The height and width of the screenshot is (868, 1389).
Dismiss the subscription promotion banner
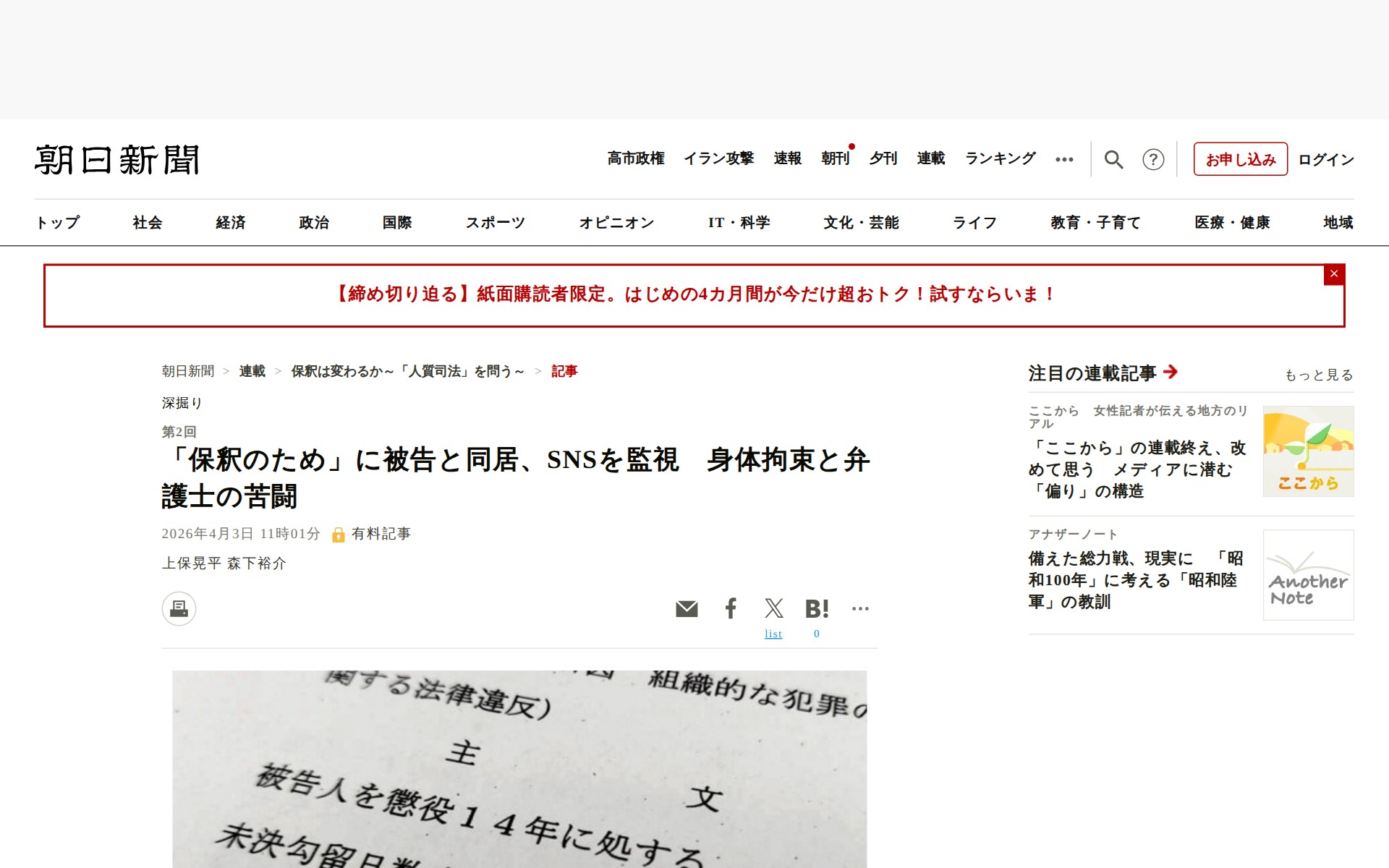pyautogui.click(x=1333, y=274)
